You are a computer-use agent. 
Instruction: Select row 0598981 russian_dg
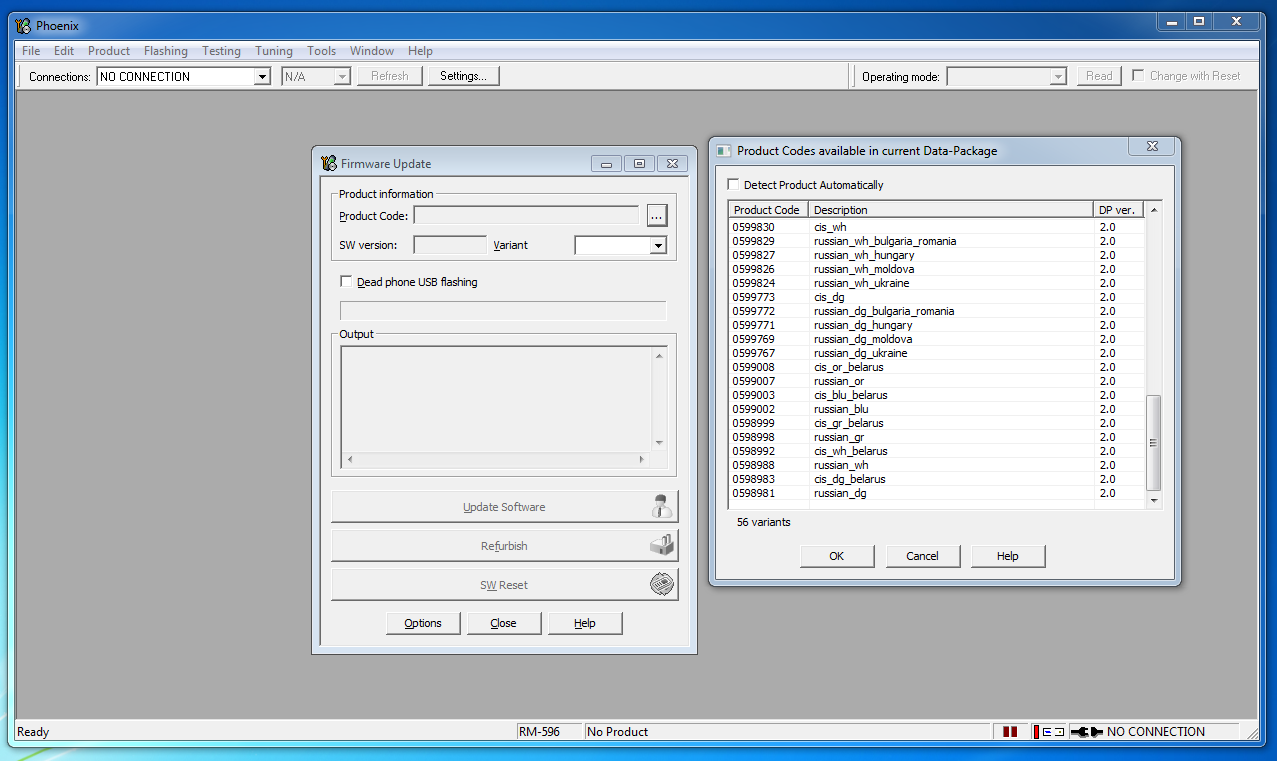[x=936, y=493]
